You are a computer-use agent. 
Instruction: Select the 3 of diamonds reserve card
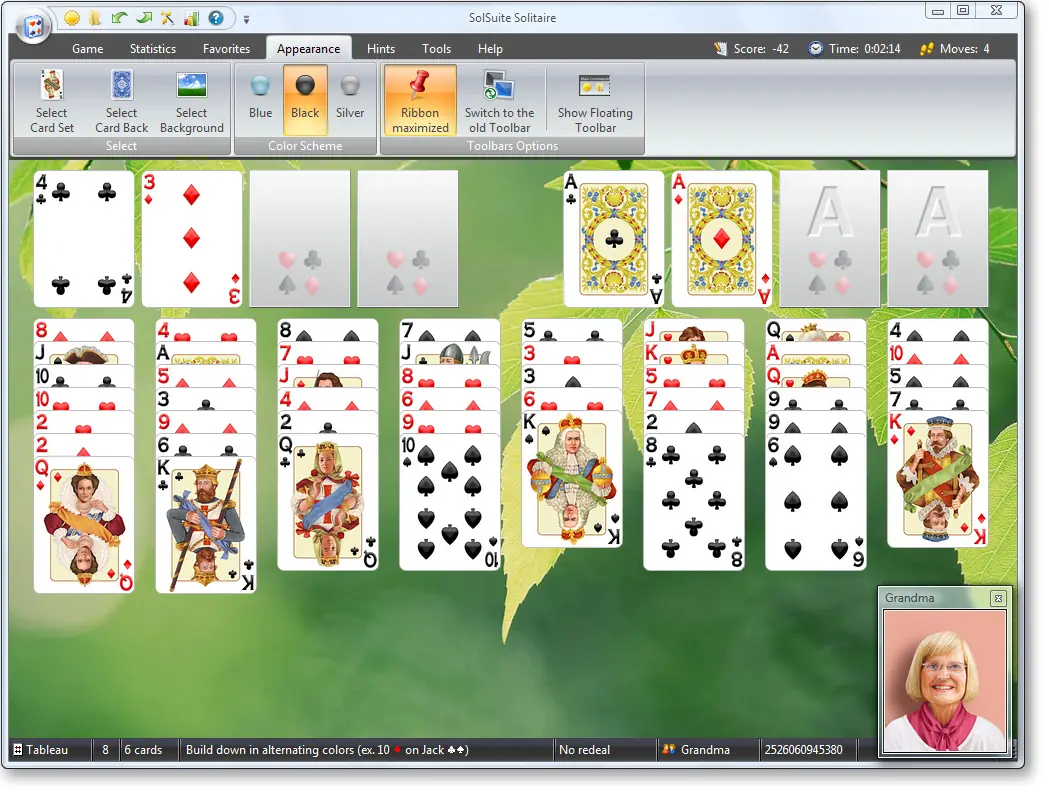[192, 239]
